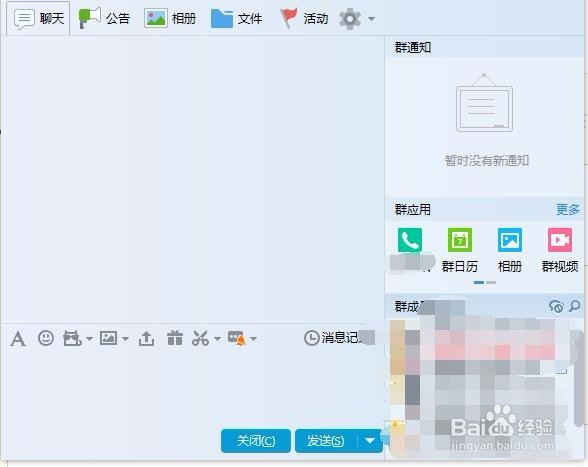Open the group phone call app icon

coord(410,239)
